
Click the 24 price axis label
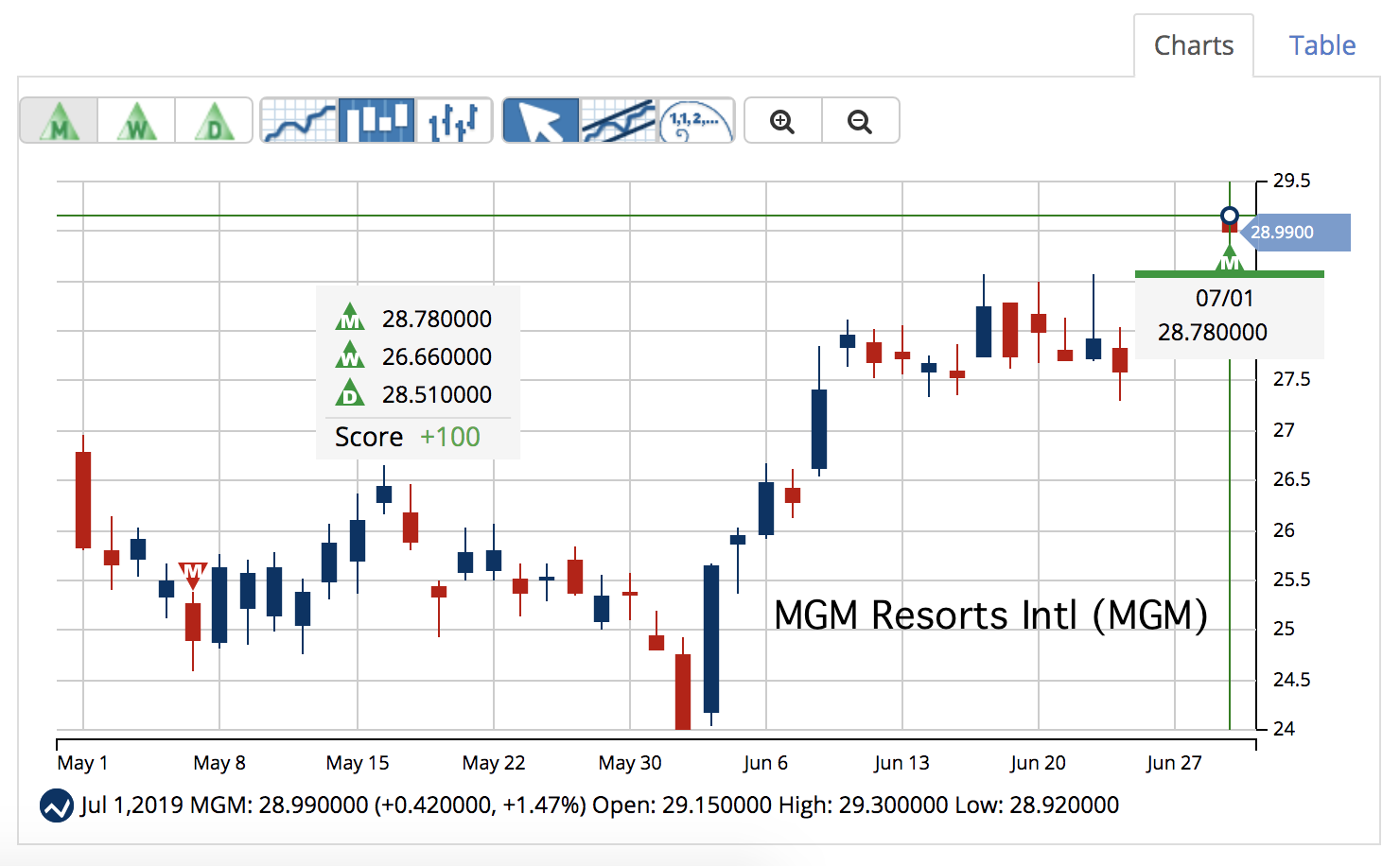[x=1284, y=729]
